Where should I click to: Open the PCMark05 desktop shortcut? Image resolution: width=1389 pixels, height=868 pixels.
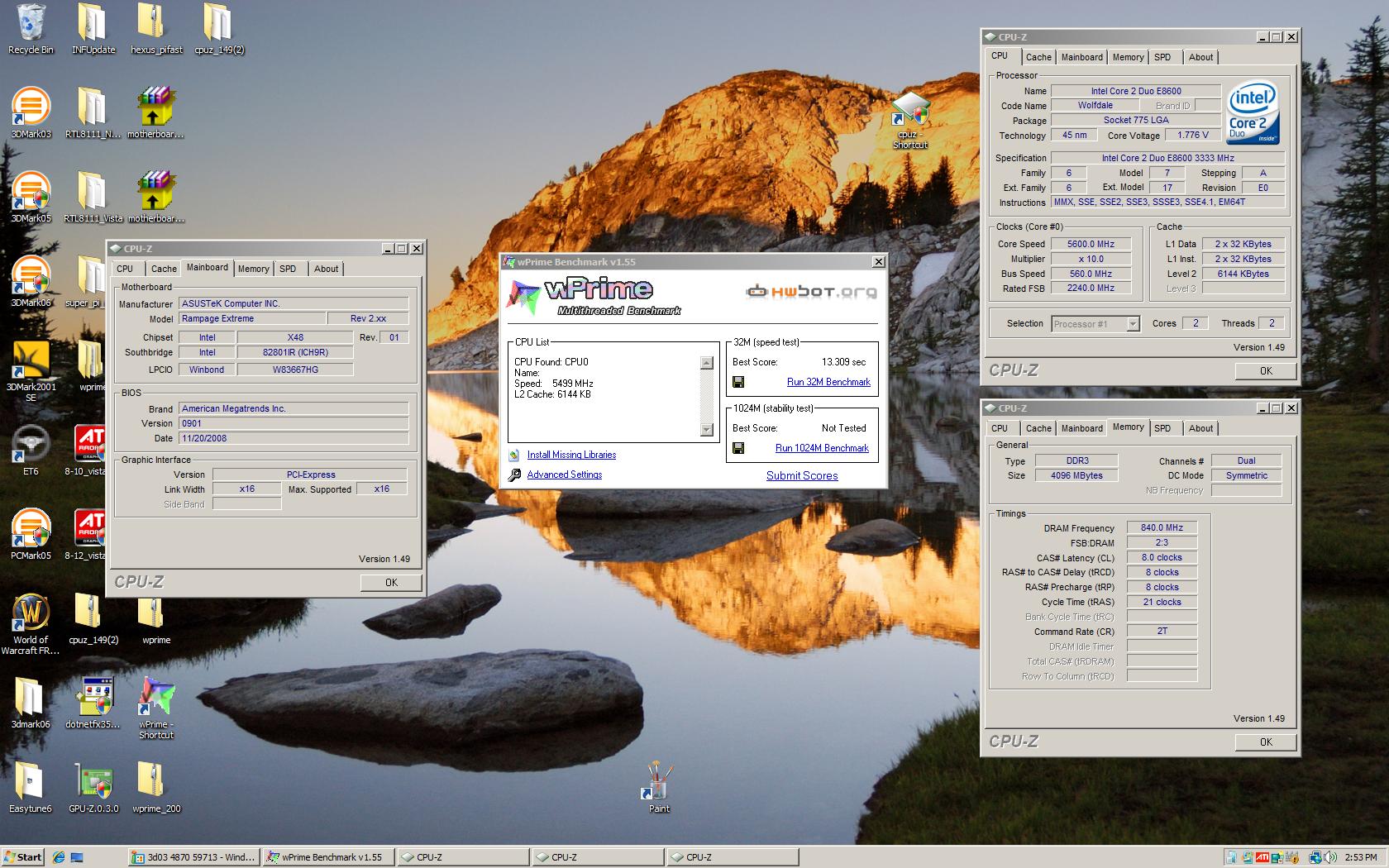pos(31,535)
